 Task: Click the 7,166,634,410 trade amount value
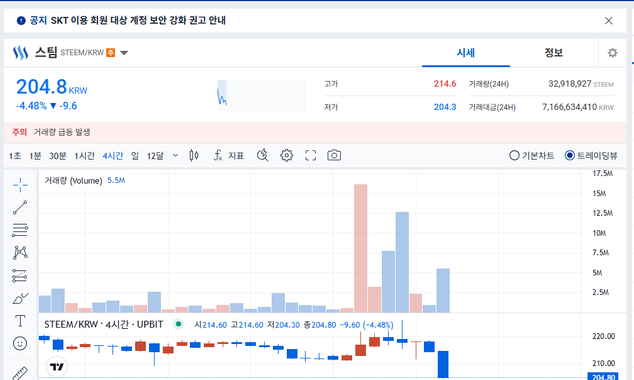pos(569,107)
